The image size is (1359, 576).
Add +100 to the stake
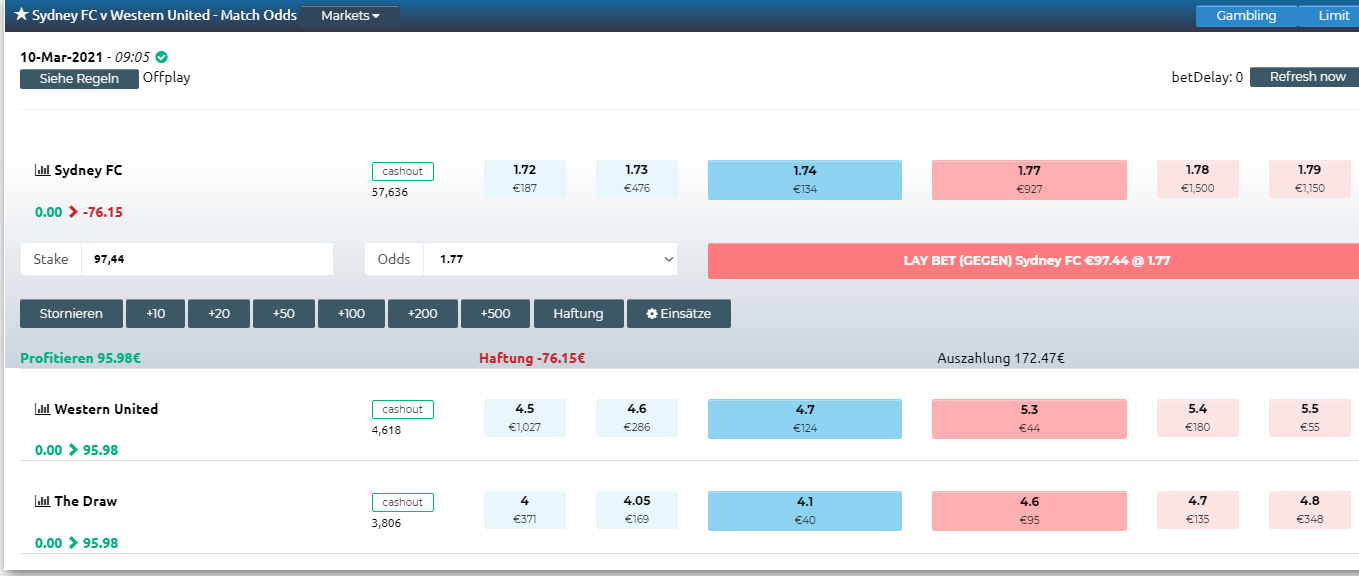click(351, 314)
